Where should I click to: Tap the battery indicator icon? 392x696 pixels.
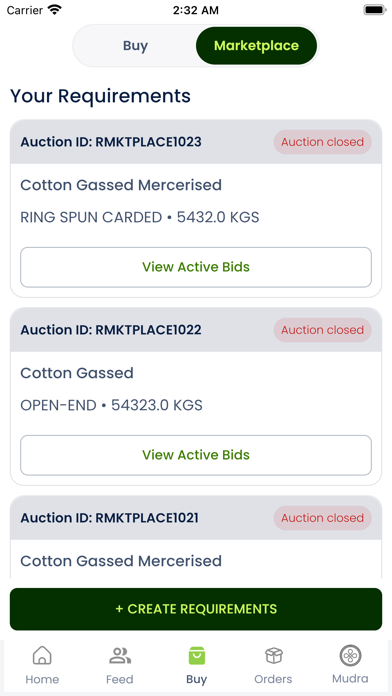tap(375, 10)
